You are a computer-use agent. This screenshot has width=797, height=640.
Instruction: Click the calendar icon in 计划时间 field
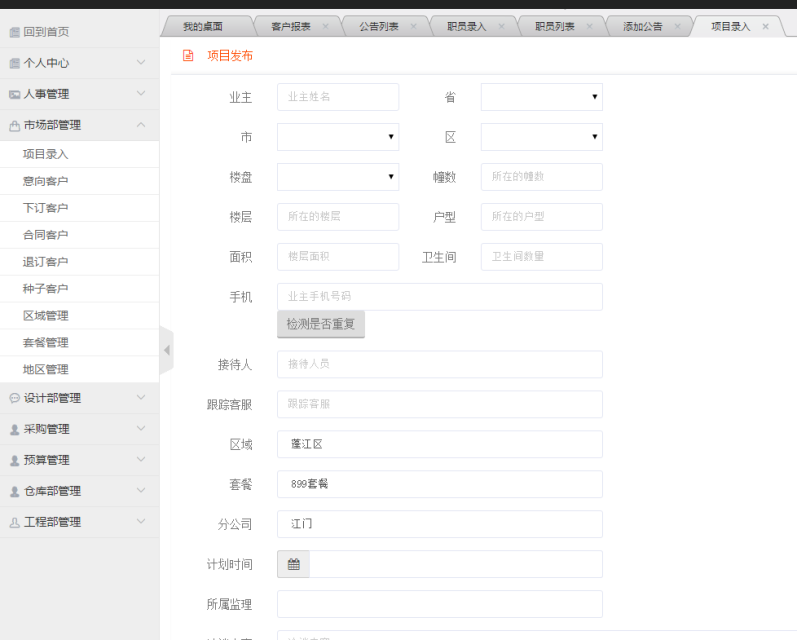293,564
